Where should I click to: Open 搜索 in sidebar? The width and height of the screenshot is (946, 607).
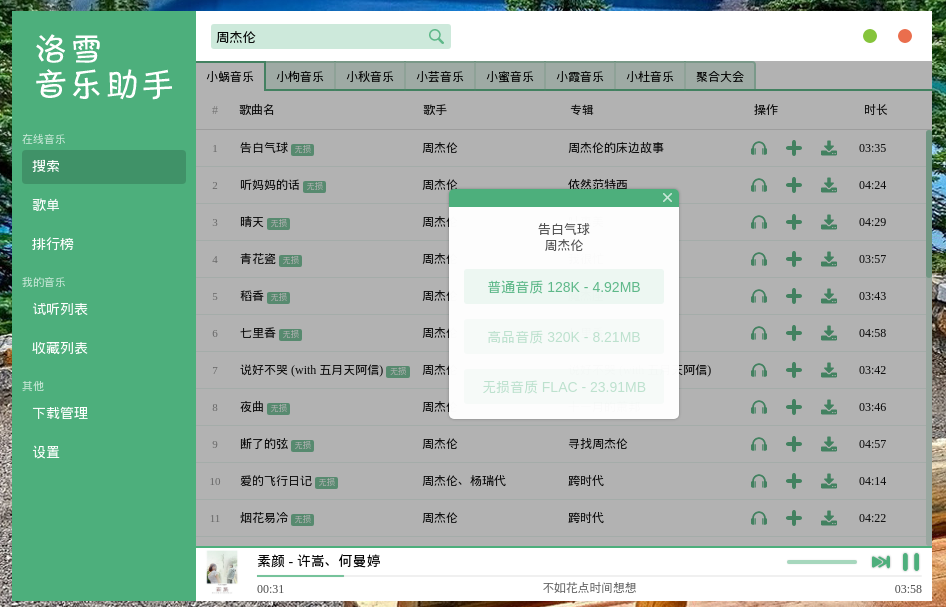(x=104, y=167)
